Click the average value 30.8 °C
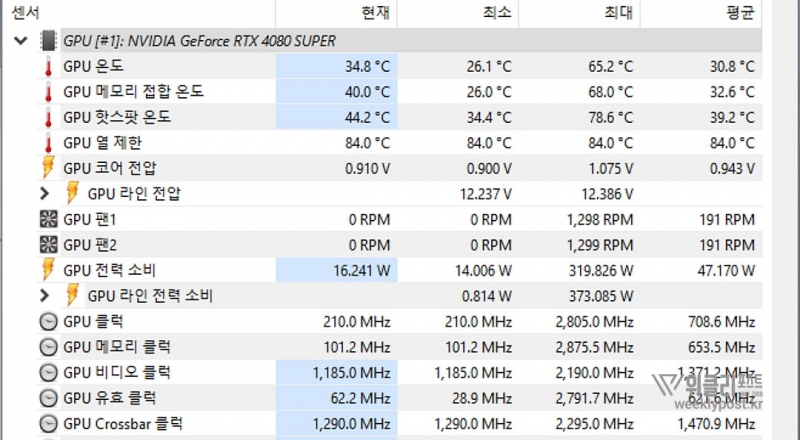The height and width of the screenshot is (440, 800). pos(732,66)
